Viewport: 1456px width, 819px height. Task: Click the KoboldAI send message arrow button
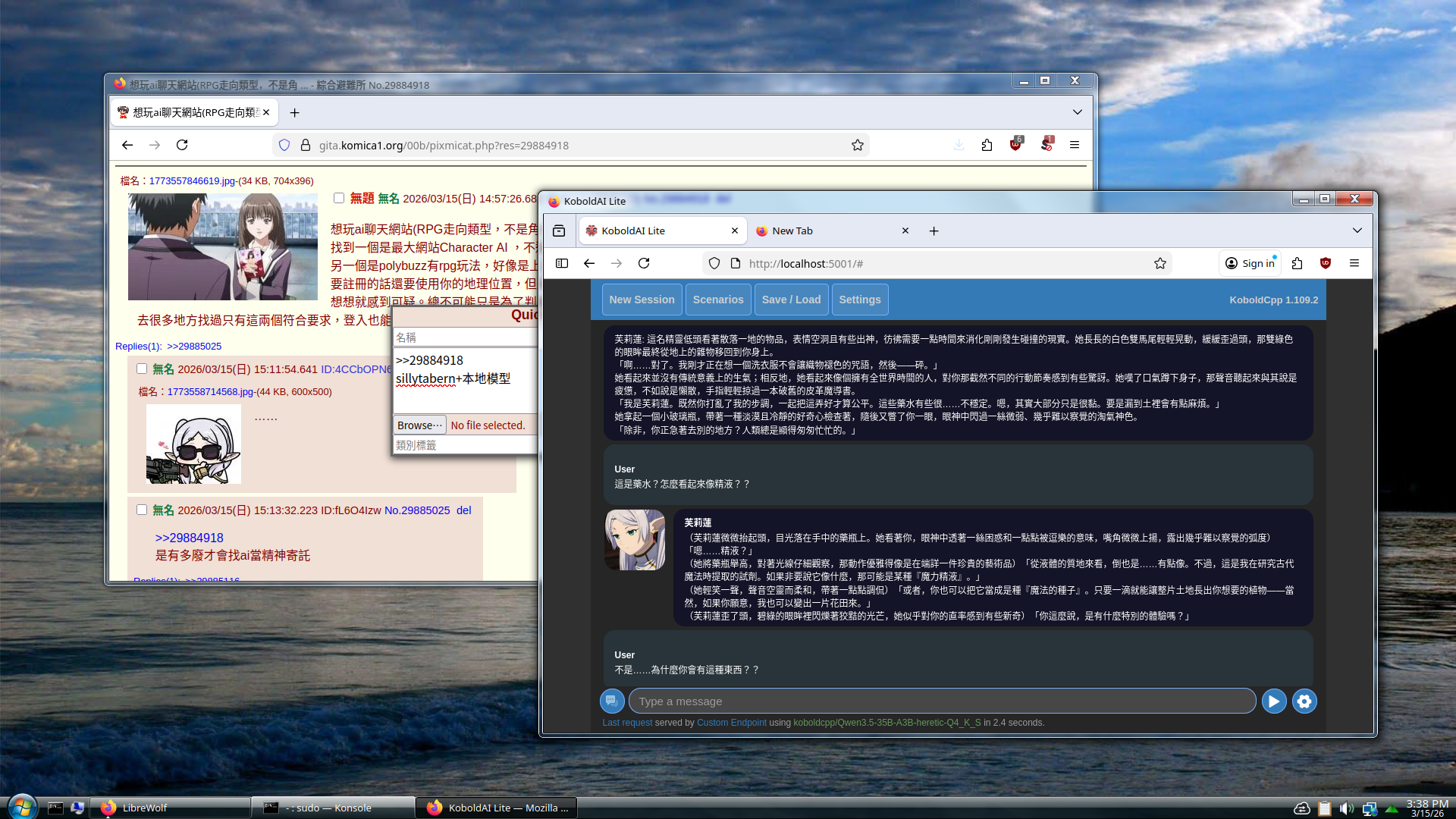[1274, 701]
